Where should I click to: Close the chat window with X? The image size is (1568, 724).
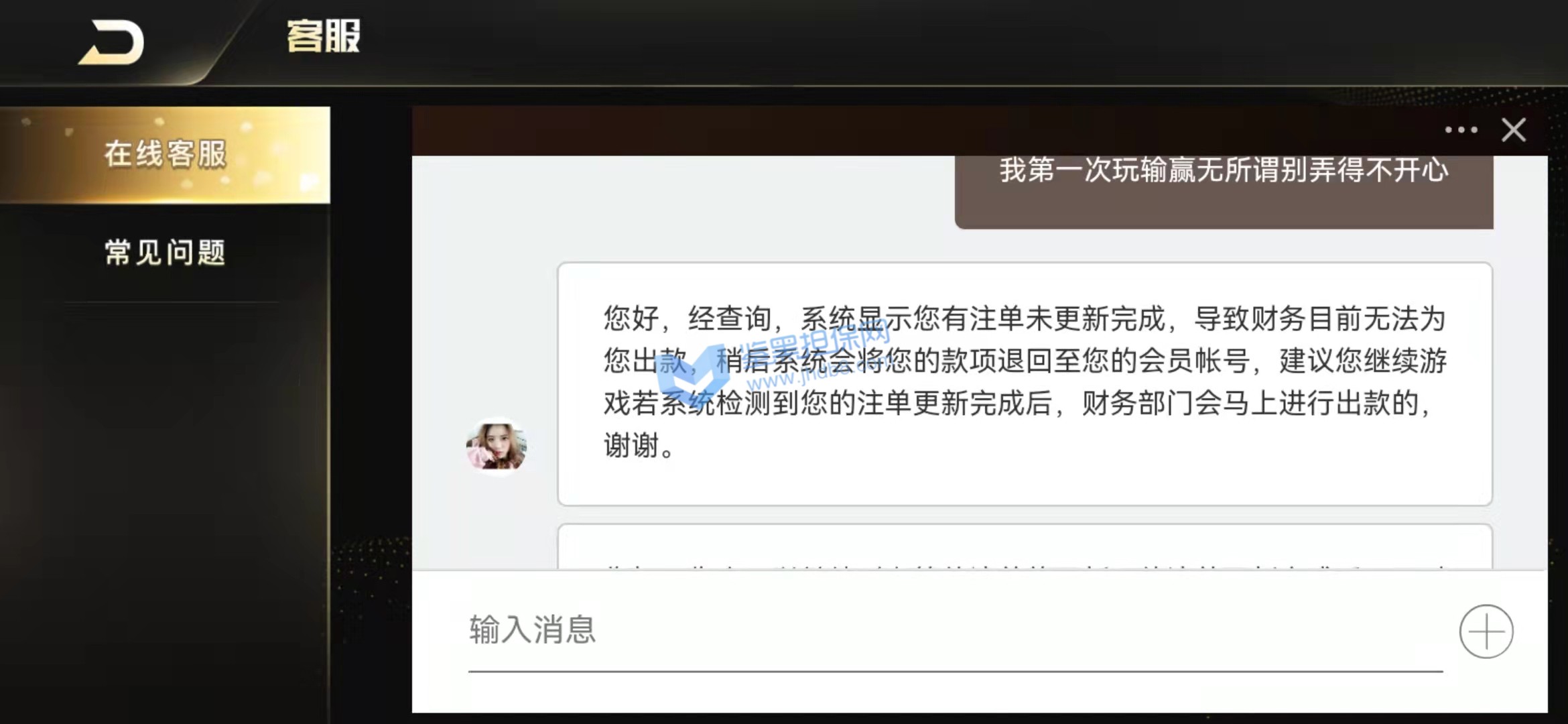point(1514,130)
